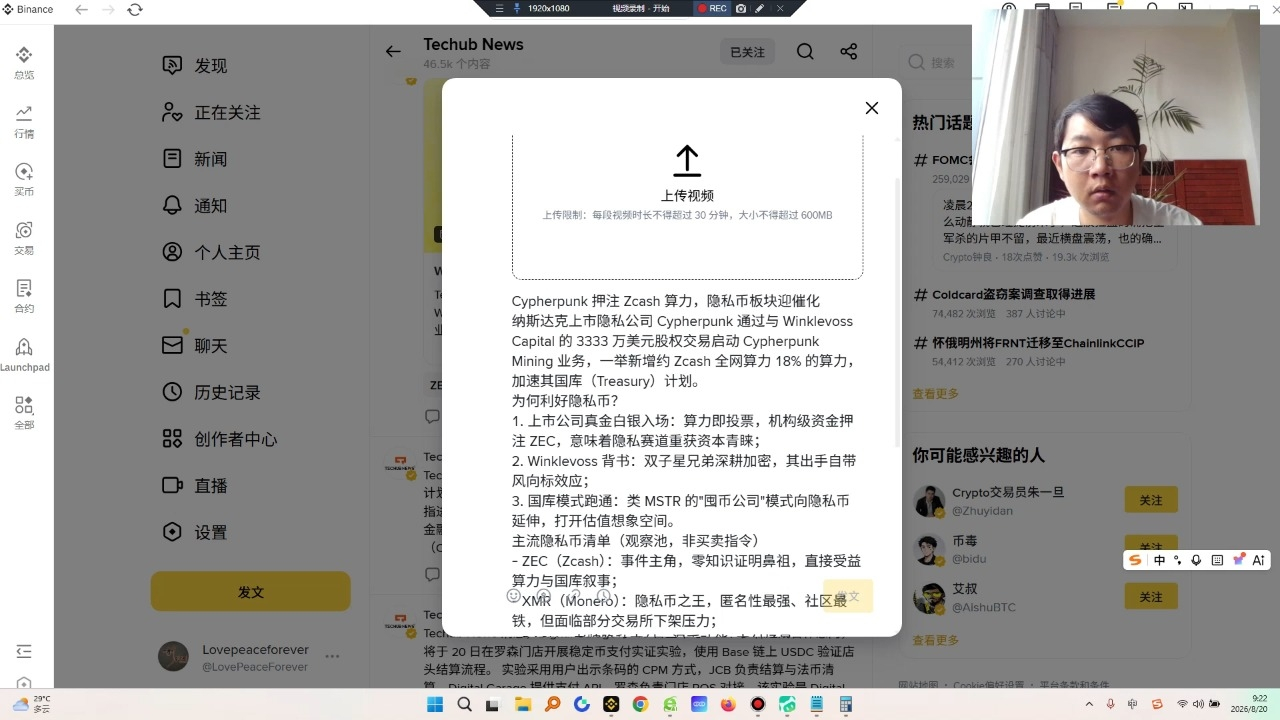Viewport: 1280px width, 720px height.
Task: Open 怀俄明州将FRNT迁移至ChainlinkCCIP topic
Action: click(1038, 343)
